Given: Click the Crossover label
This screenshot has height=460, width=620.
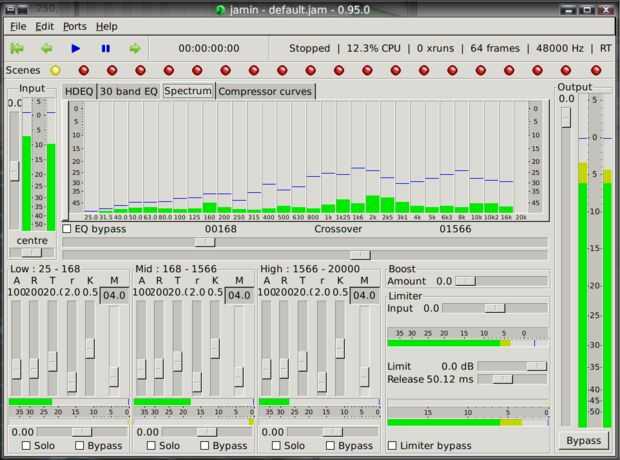Looking at the screenshot, I should pyautogui.click(x=338, y=229).
